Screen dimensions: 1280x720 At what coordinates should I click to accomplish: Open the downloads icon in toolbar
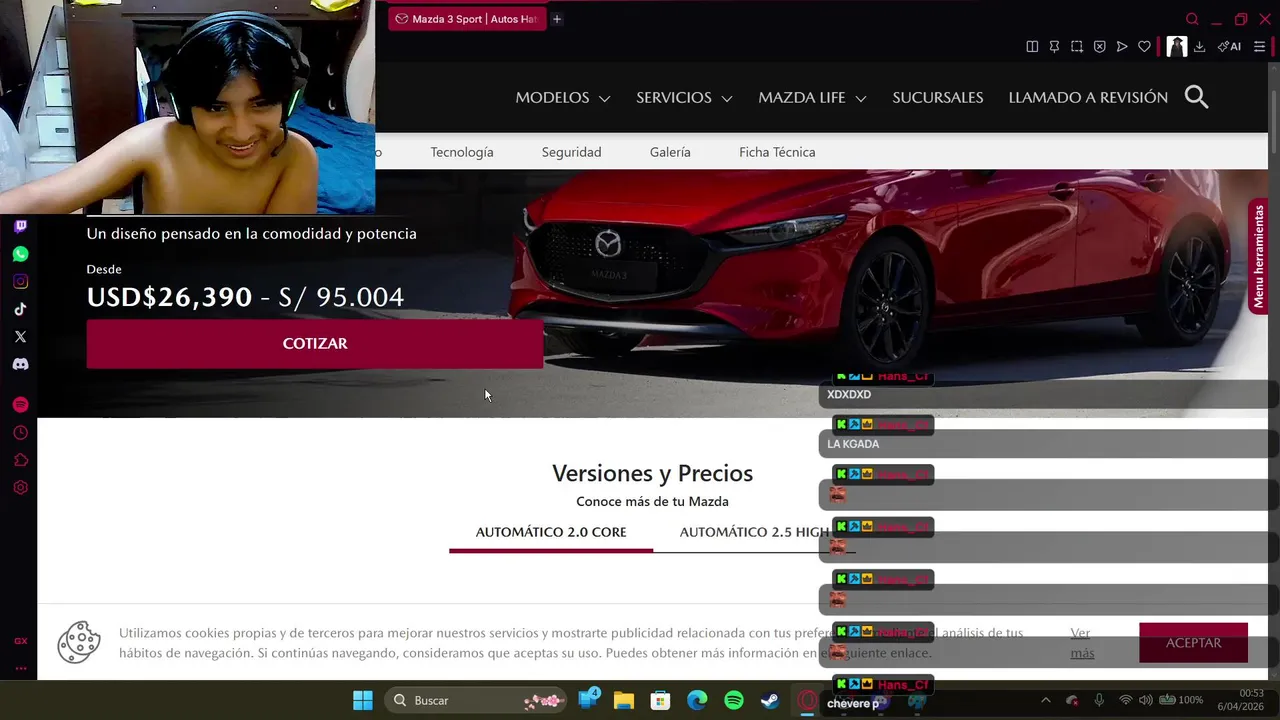click(1199, 46)
